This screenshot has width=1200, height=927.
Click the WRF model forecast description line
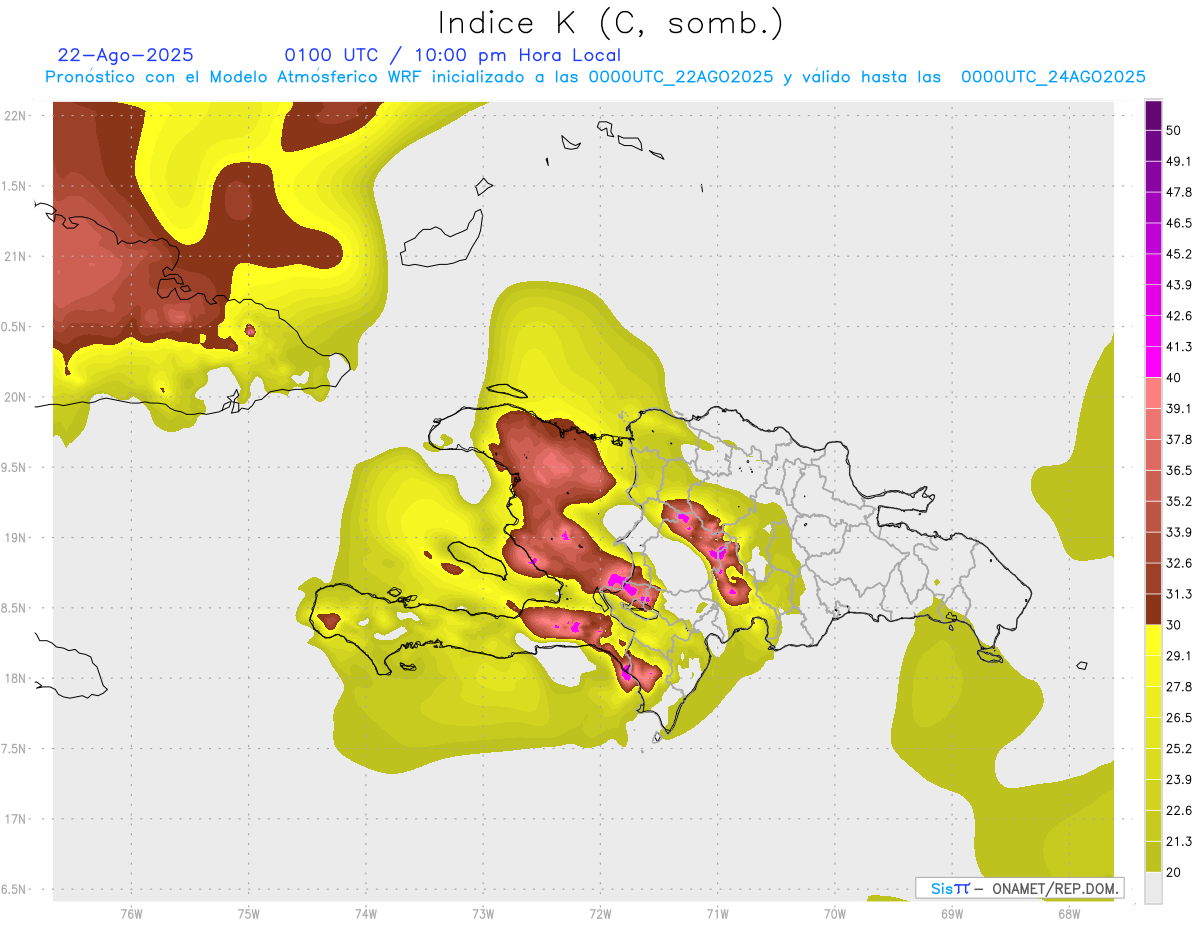595,77
